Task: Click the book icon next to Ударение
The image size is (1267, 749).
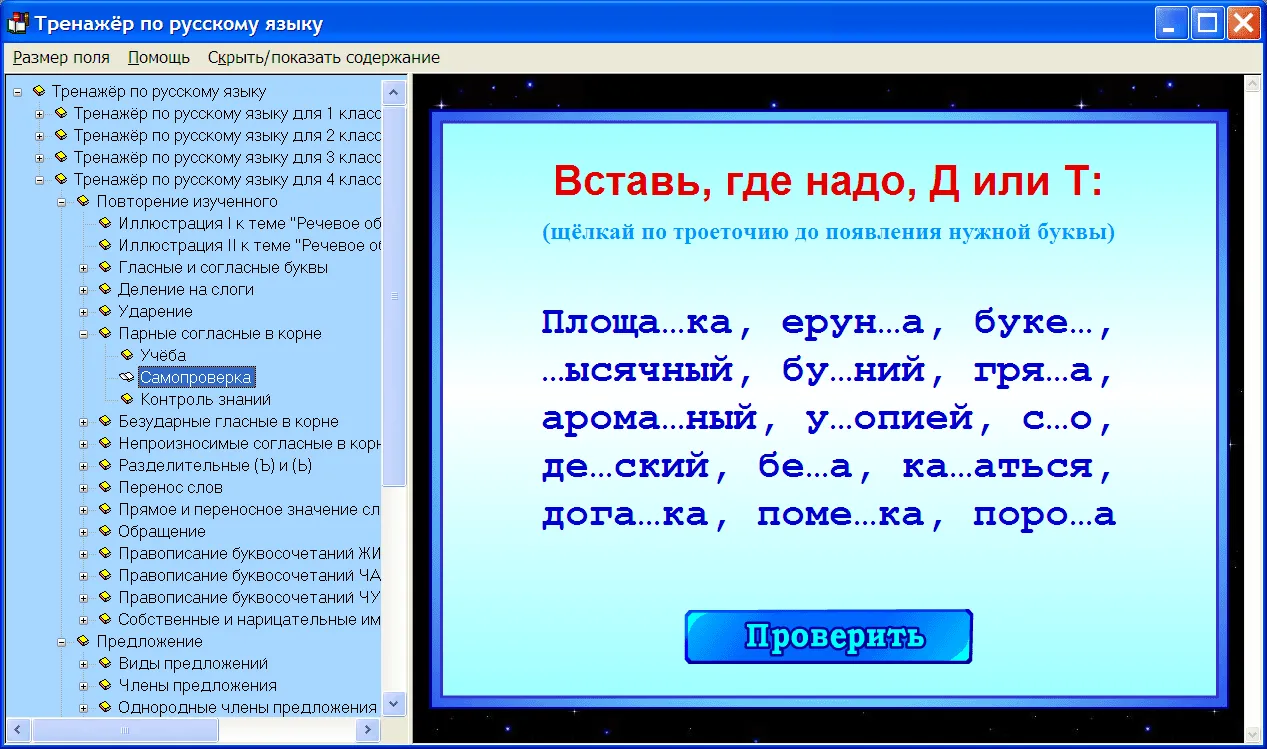Action: [x=105, y=311]
